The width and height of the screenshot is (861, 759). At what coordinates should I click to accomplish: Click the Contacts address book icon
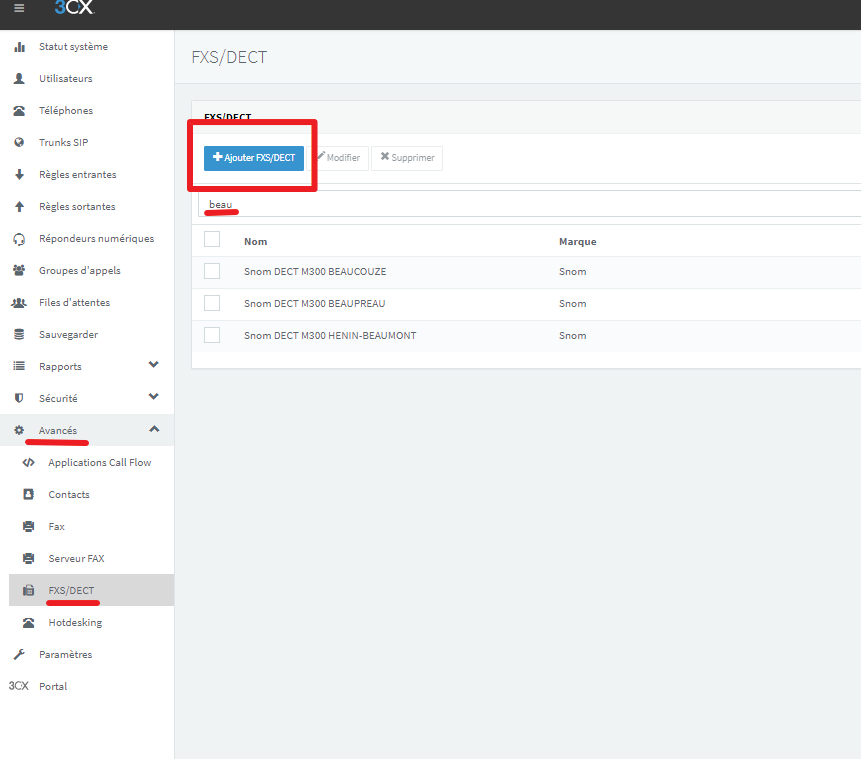29,494
